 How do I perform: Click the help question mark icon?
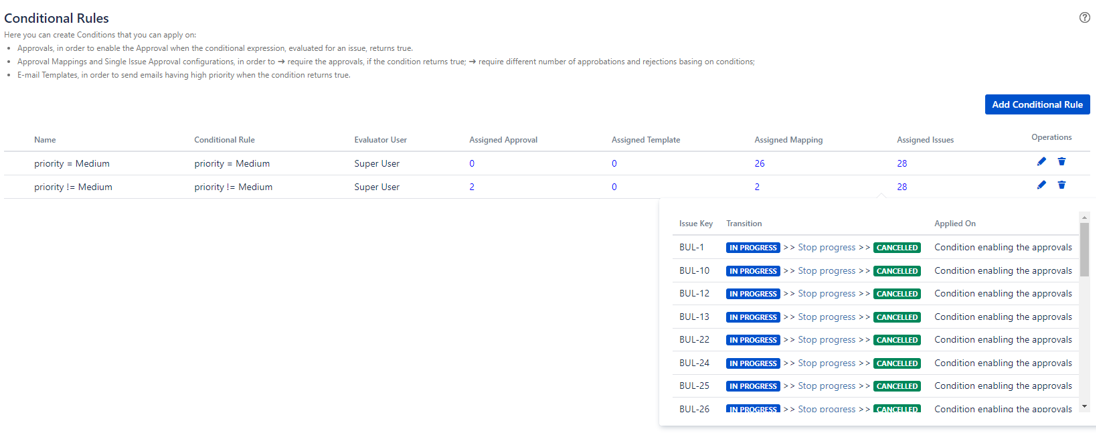coord(1085,17)
